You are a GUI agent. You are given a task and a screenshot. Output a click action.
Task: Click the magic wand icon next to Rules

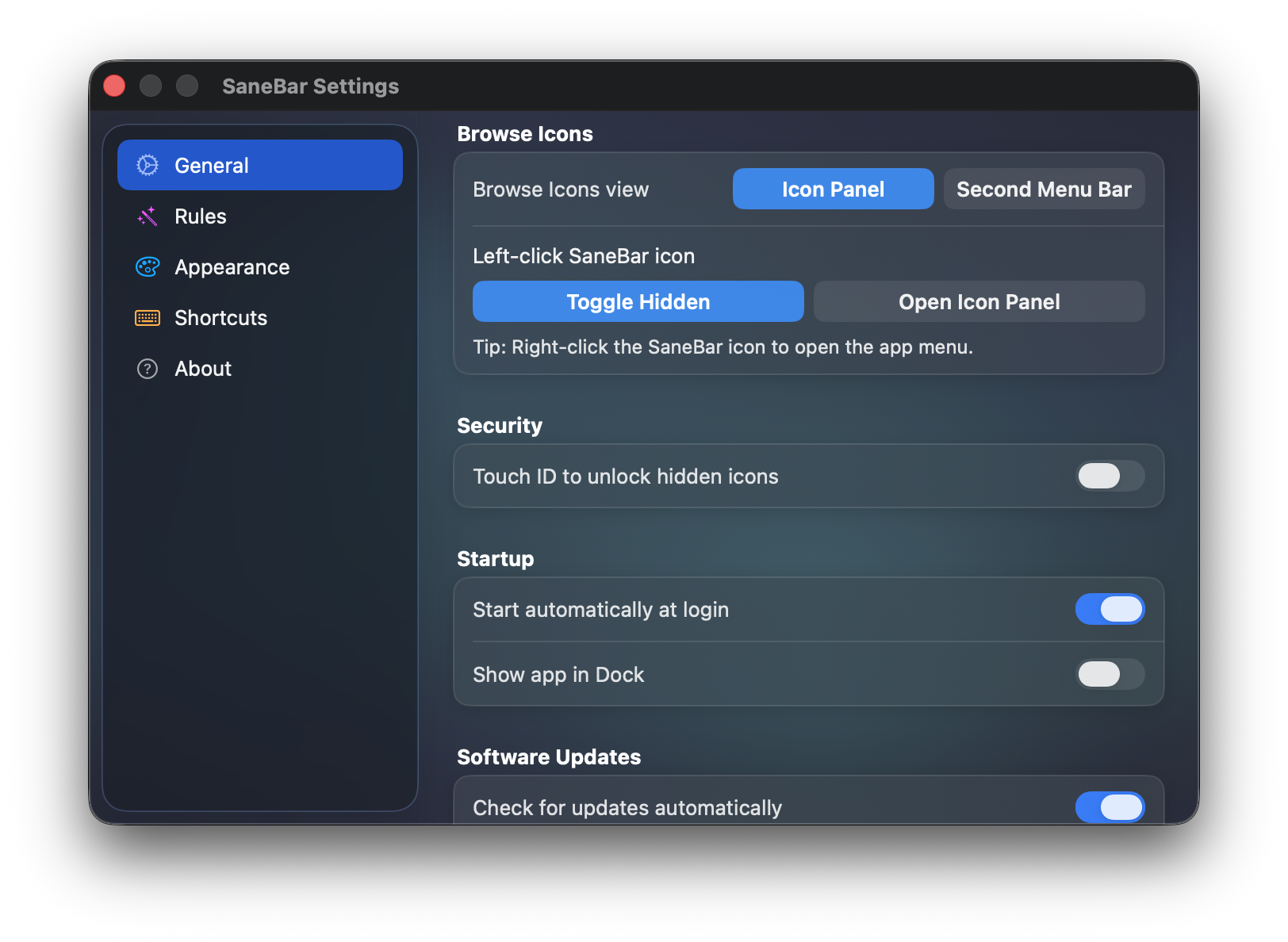(x=147, y=216)
